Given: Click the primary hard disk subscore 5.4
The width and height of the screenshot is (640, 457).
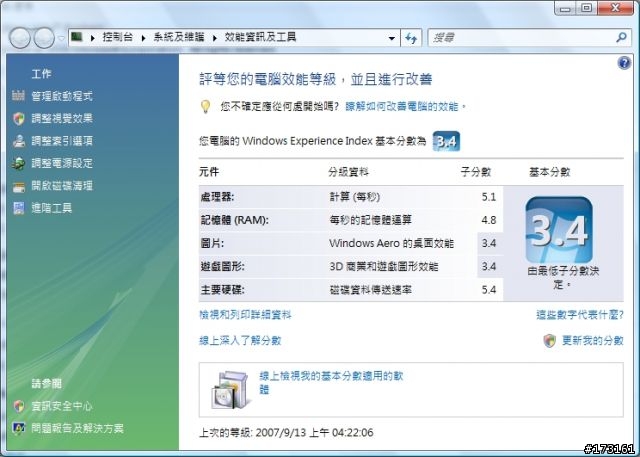Looking at the screenshot, I should pos(489,290).
